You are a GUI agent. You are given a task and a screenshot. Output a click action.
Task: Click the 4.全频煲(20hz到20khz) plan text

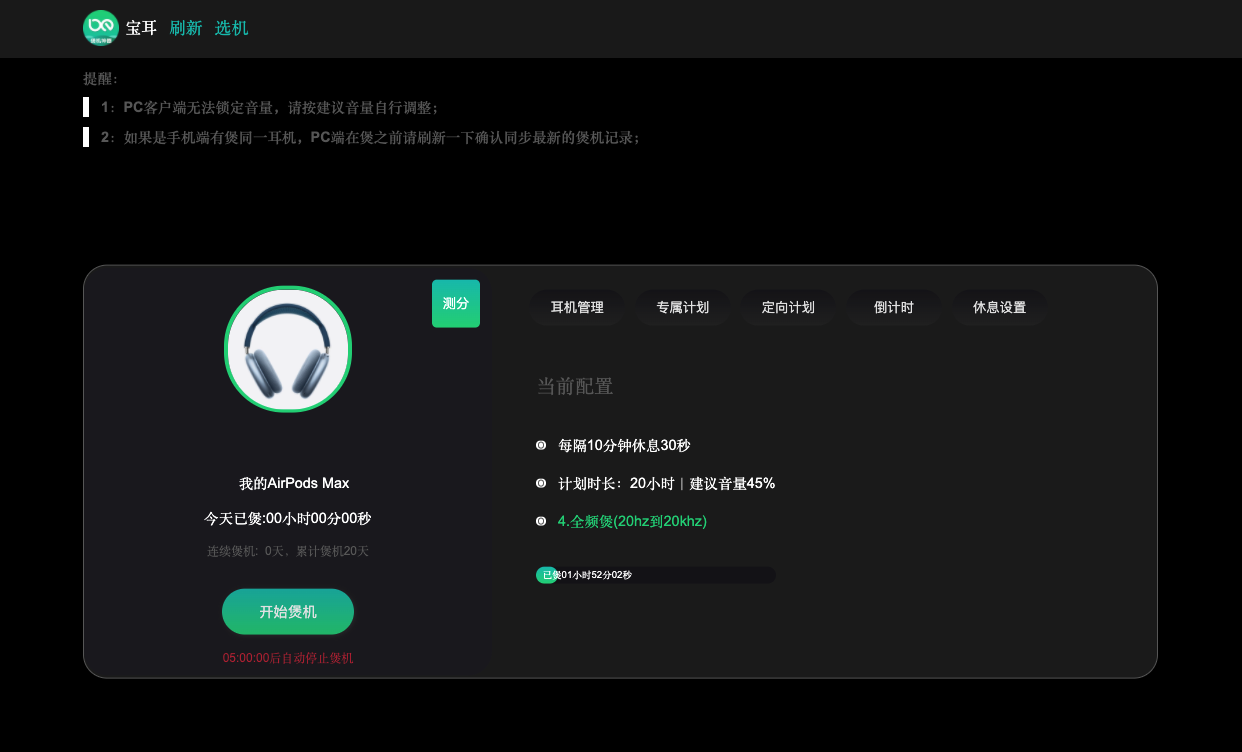(x=632, y=521)
